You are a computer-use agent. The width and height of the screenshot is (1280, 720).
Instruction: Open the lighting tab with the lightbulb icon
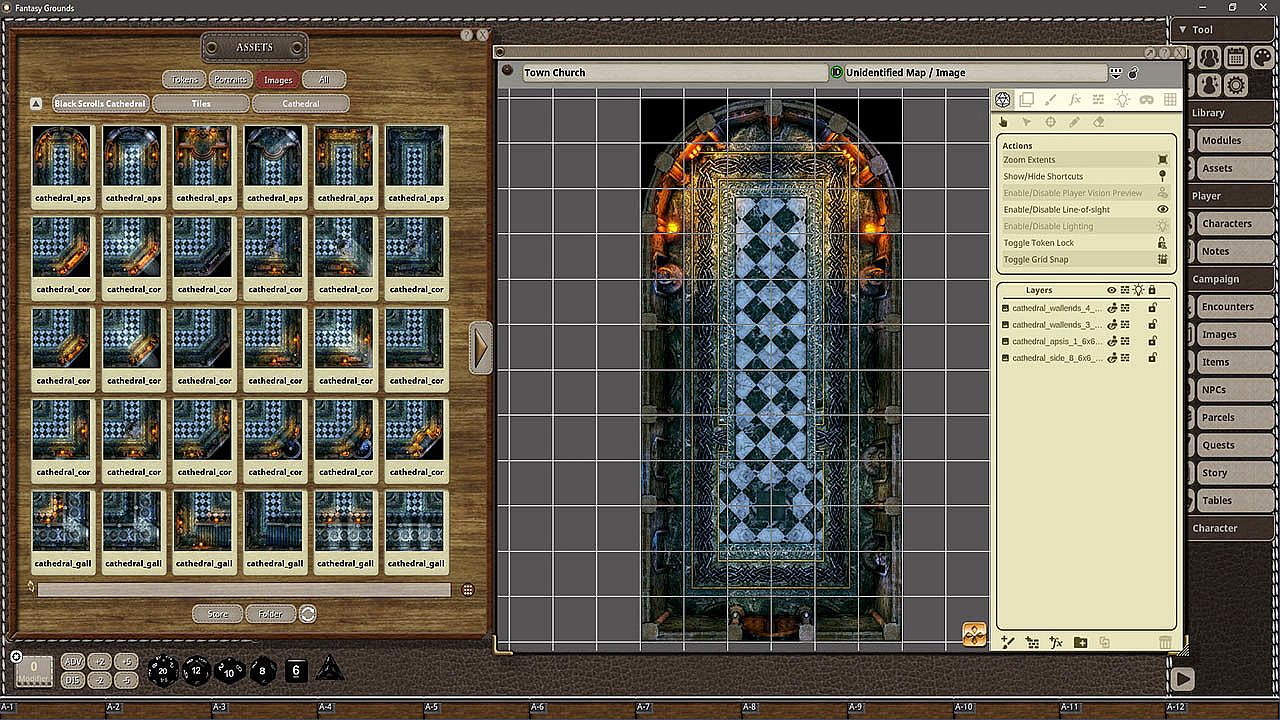(1122, 100)
